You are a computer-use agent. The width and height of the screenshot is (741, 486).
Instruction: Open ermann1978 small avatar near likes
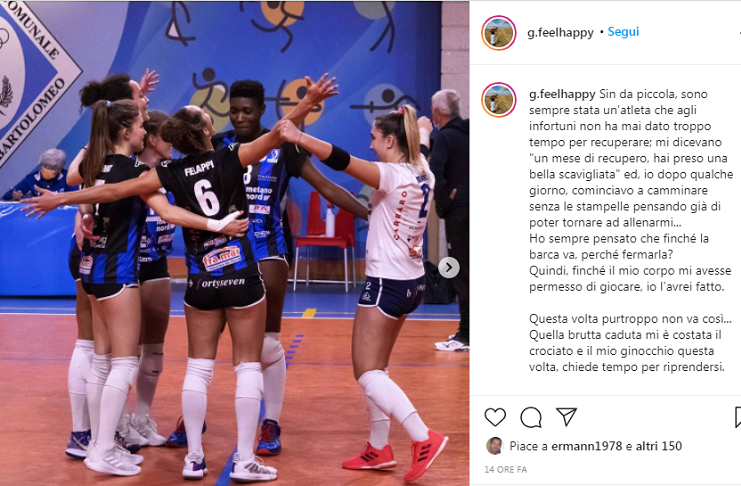point(494,446)
